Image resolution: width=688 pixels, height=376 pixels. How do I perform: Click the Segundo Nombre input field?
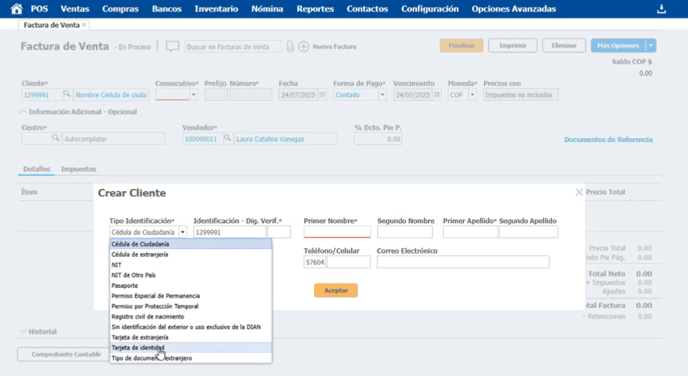click(405, 232)
